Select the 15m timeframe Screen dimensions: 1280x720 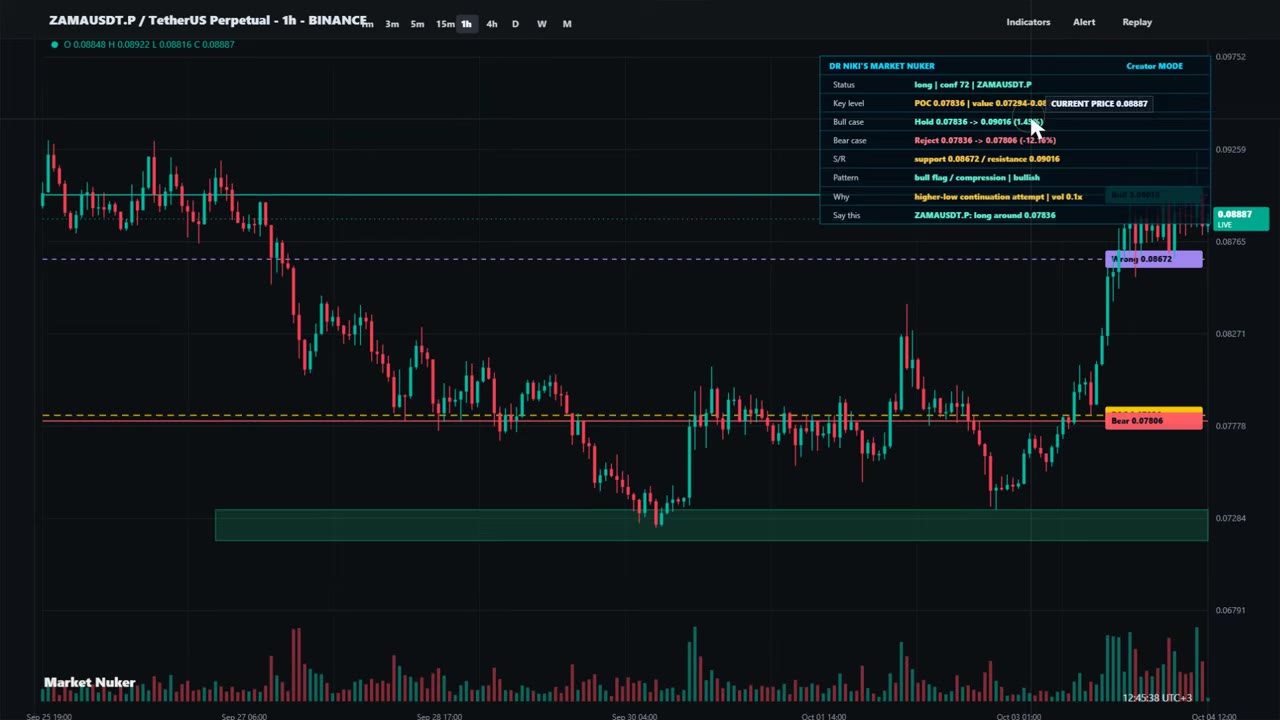[x=445, y=24]
